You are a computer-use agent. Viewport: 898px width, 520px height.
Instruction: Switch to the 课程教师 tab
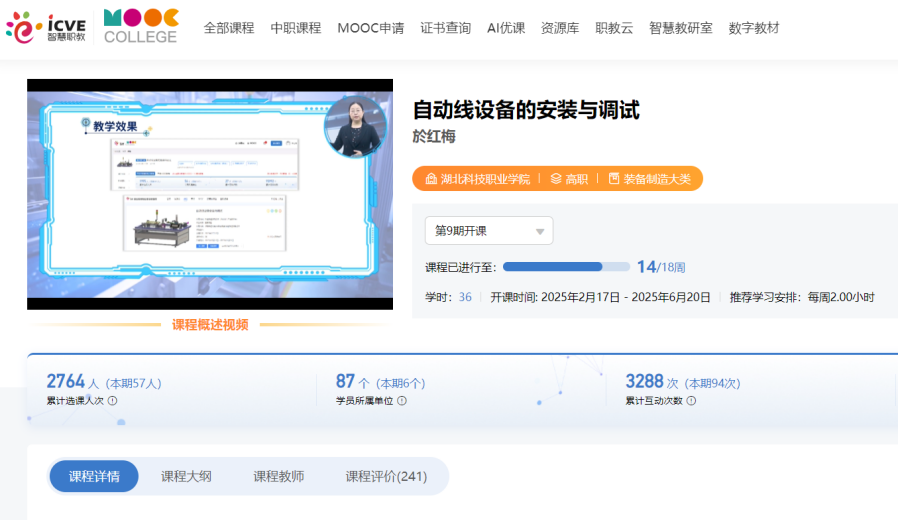click(278, 476)
